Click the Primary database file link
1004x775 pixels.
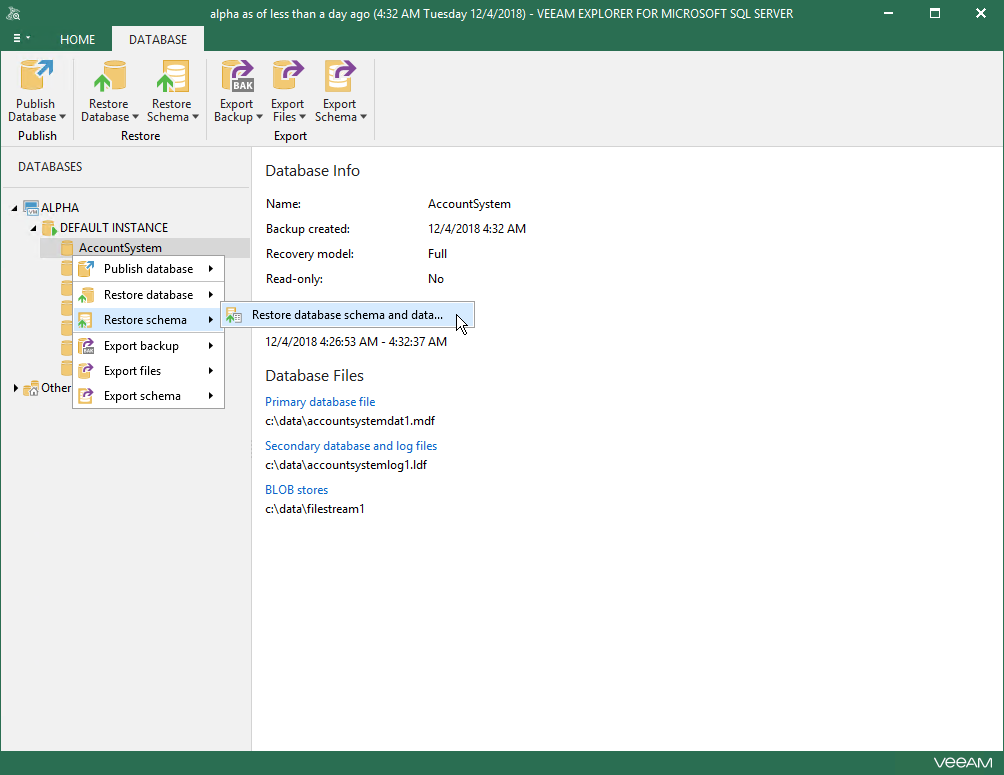[320, 402]
